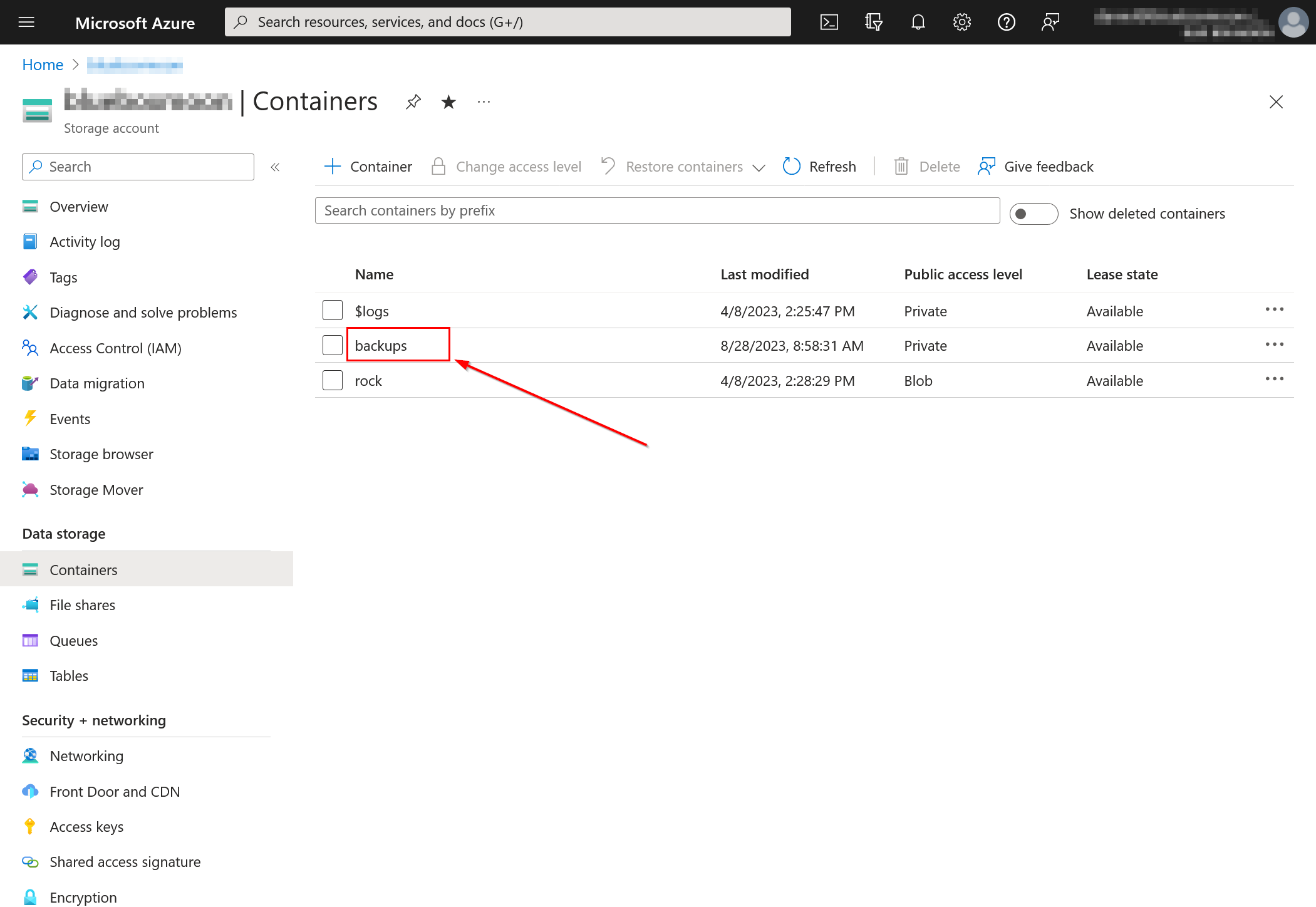Pin the Containers page
The image size is (1316, 907).
413,101
